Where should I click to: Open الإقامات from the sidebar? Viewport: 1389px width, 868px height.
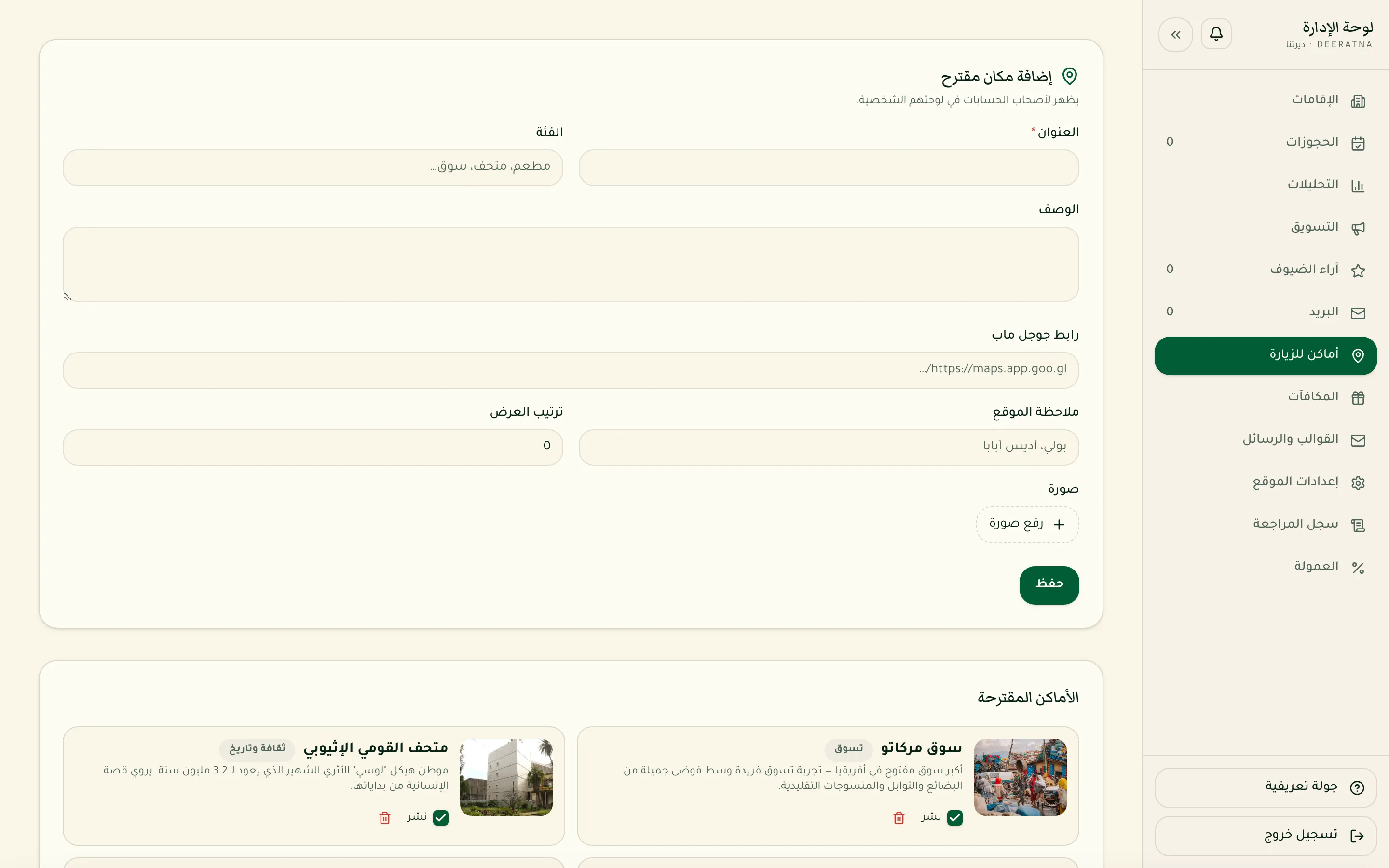[x=1265, y=100]
